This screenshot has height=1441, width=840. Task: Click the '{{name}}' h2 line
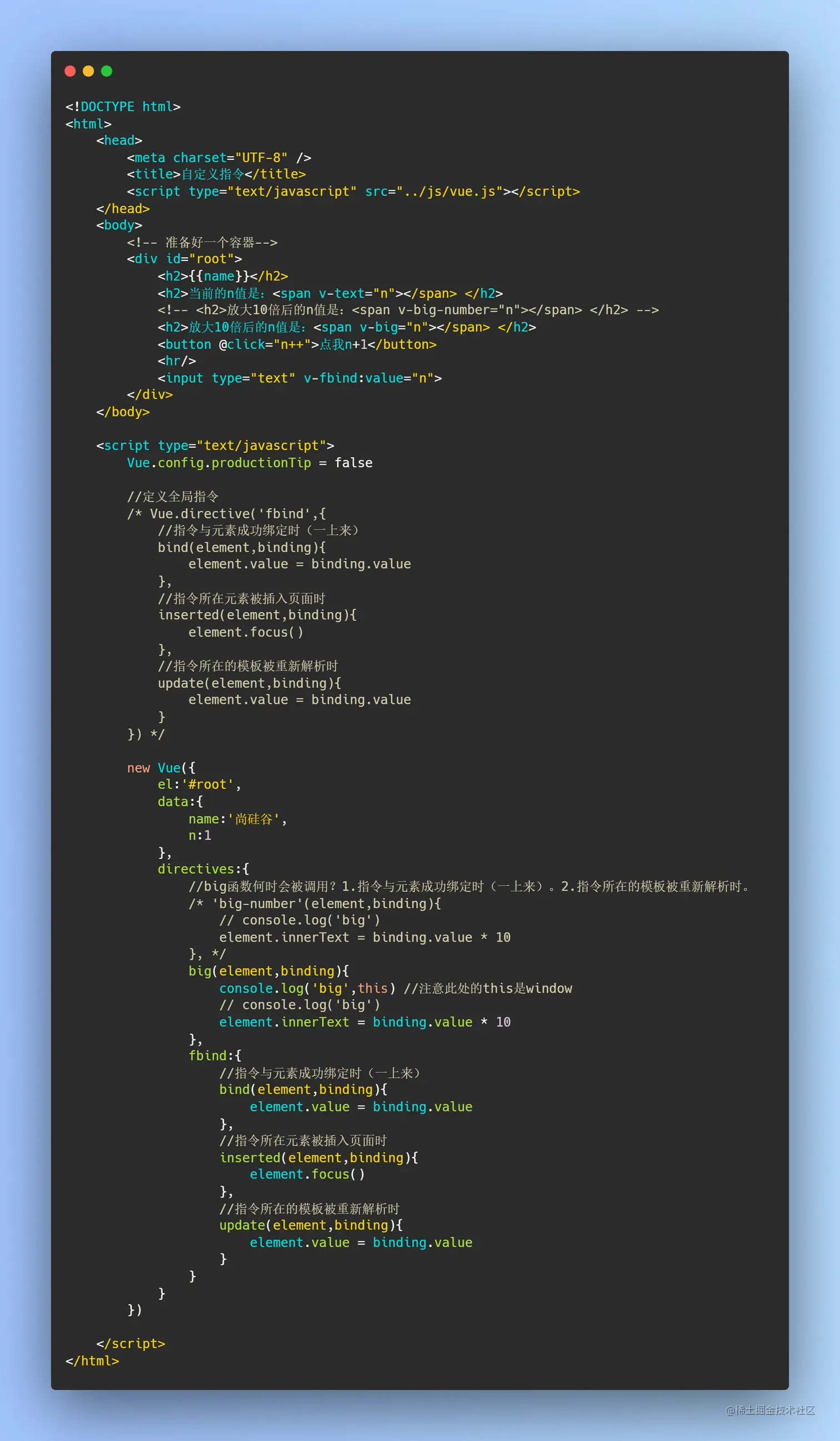(x=223, y=276)
